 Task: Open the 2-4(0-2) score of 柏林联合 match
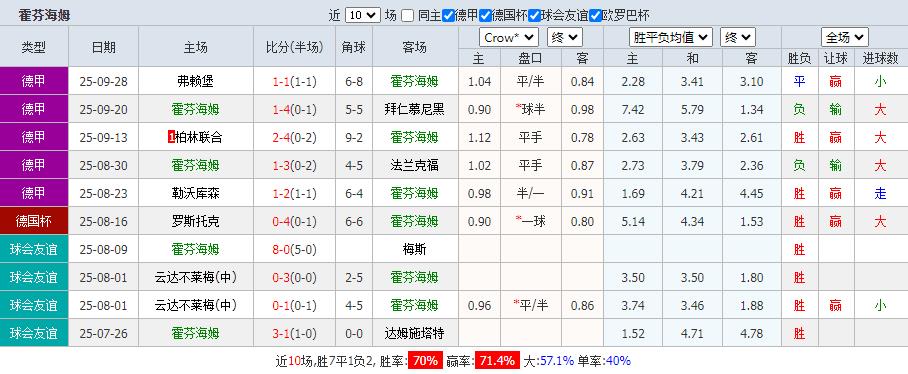coord(294,138)
